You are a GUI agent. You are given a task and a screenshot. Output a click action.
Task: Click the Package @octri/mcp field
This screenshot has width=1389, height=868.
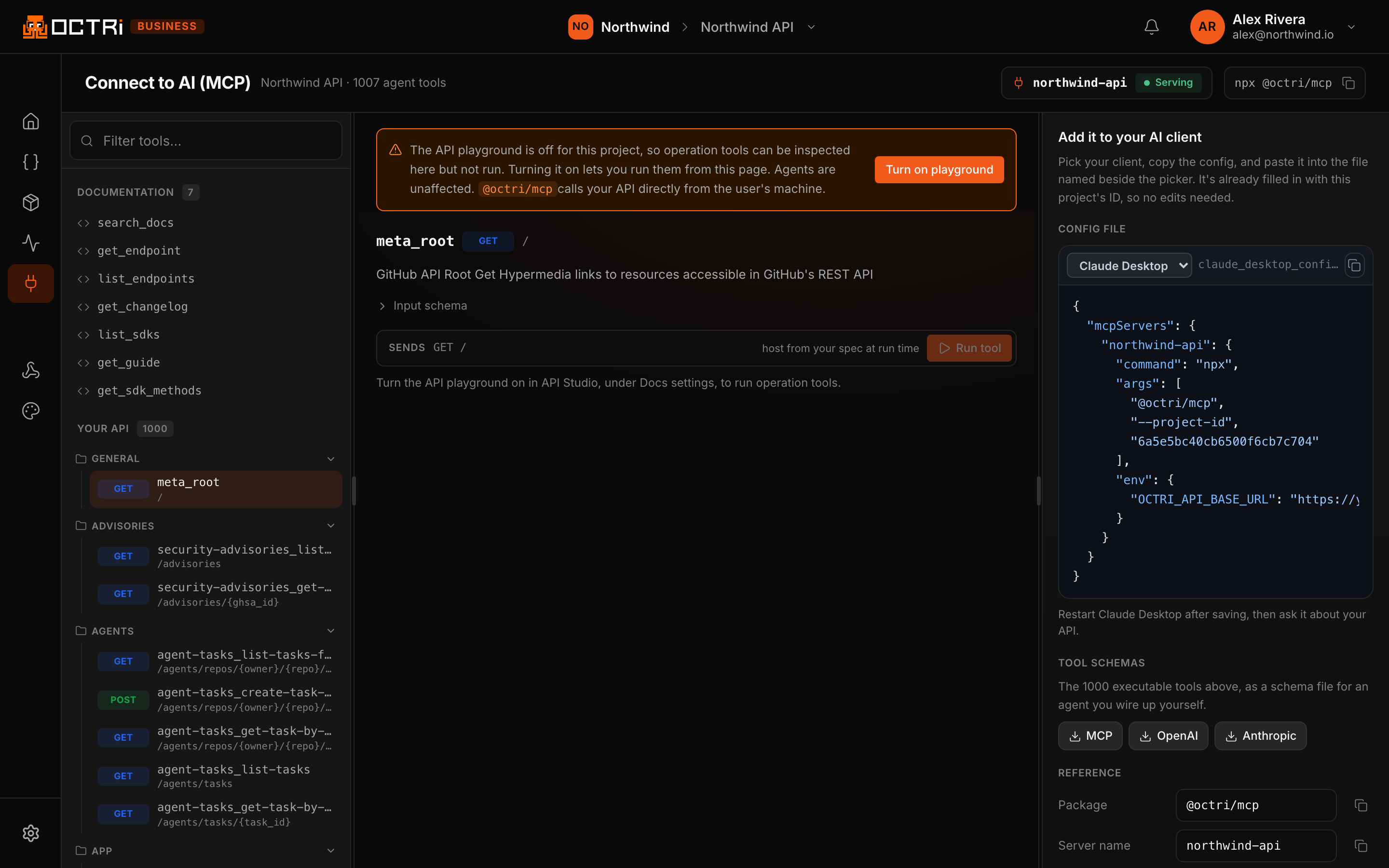pos(1256,805)
